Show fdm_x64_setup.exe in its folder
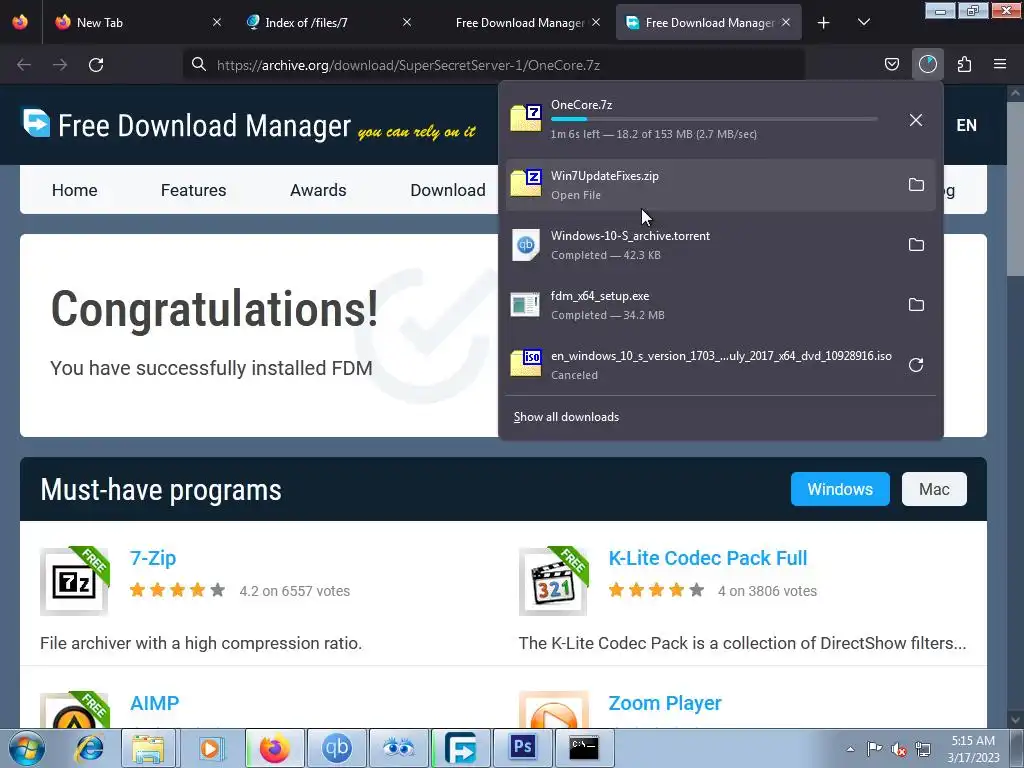 click(916, 305)
